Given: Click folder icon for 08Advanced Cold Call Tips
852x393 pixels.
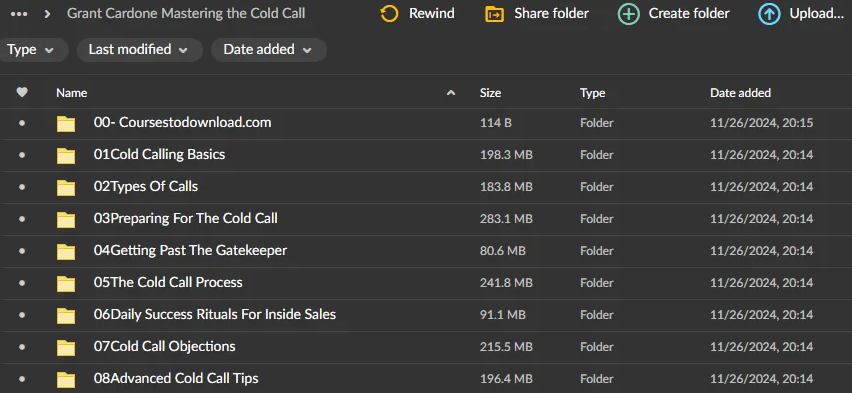Looking at the screenshot, I should (x=66, y=379).
